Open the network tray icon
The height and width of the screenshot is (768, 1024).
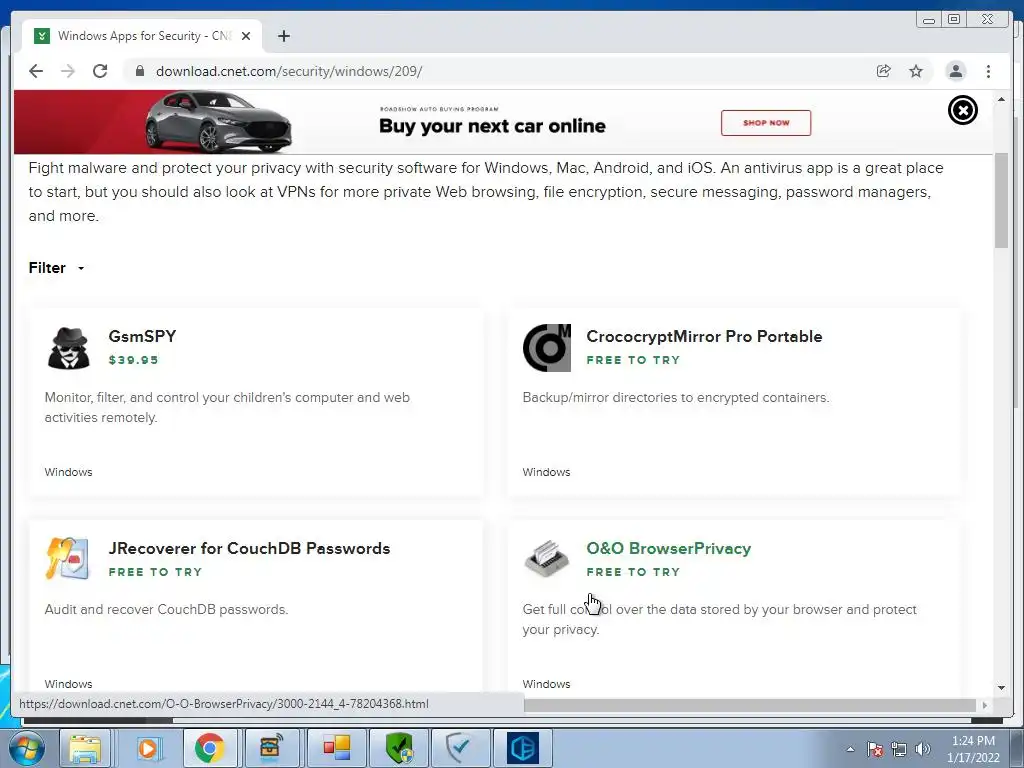click(x=899, y=749)
